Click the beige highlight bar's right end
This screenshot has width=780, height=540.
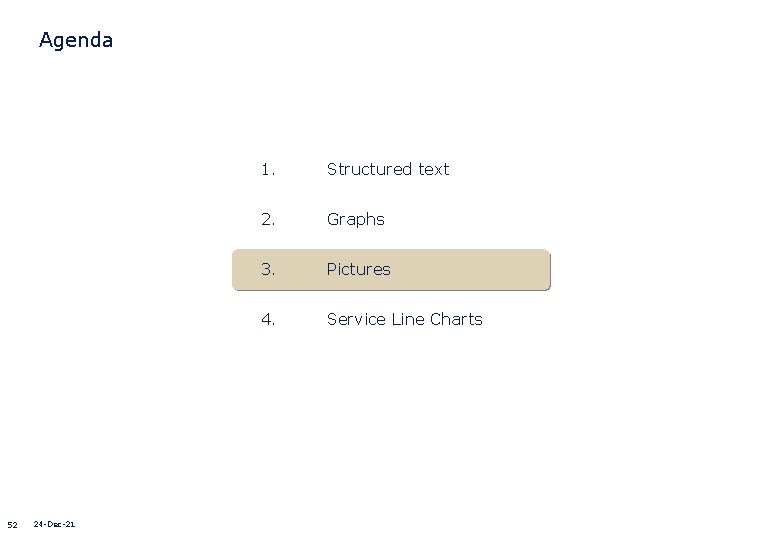[545, 270]
